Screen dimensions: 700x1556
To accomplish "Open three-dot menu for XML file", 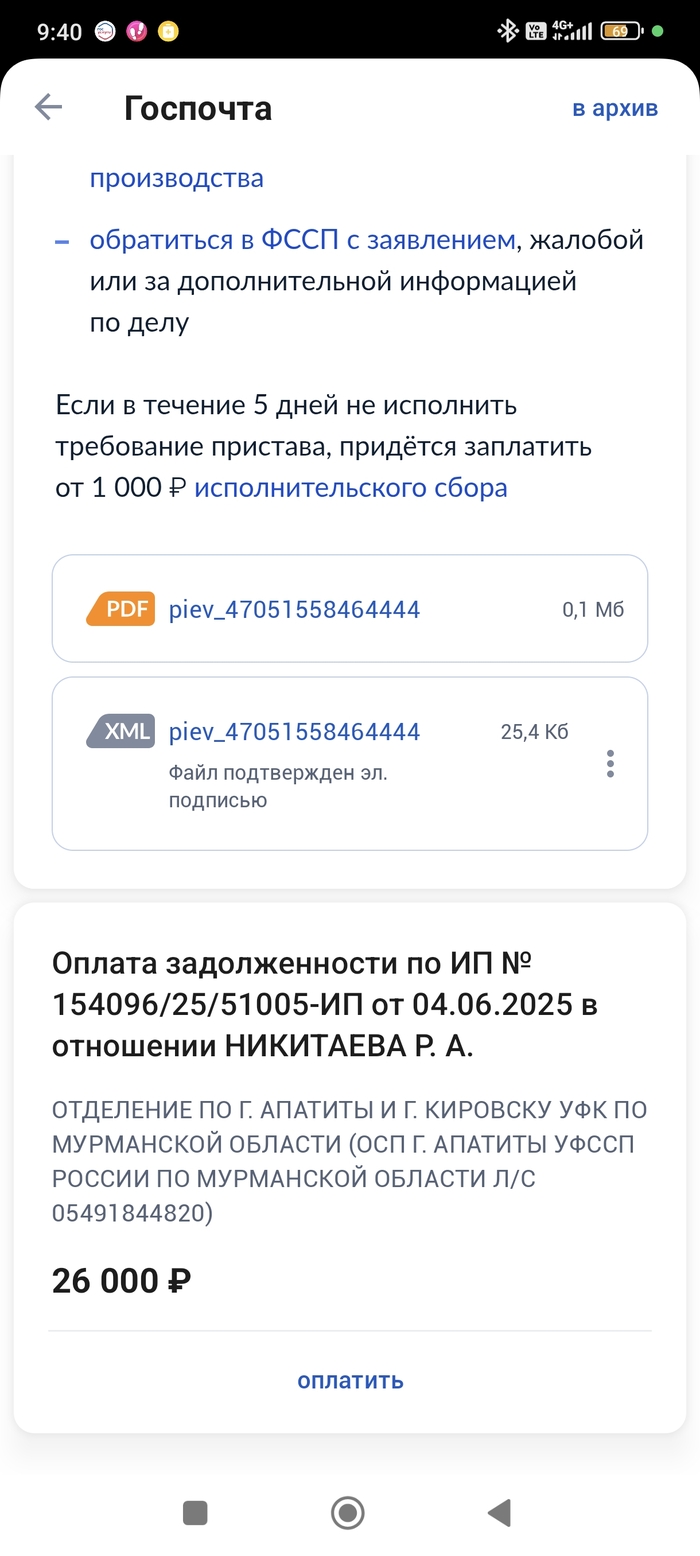I will coord(610,764).
